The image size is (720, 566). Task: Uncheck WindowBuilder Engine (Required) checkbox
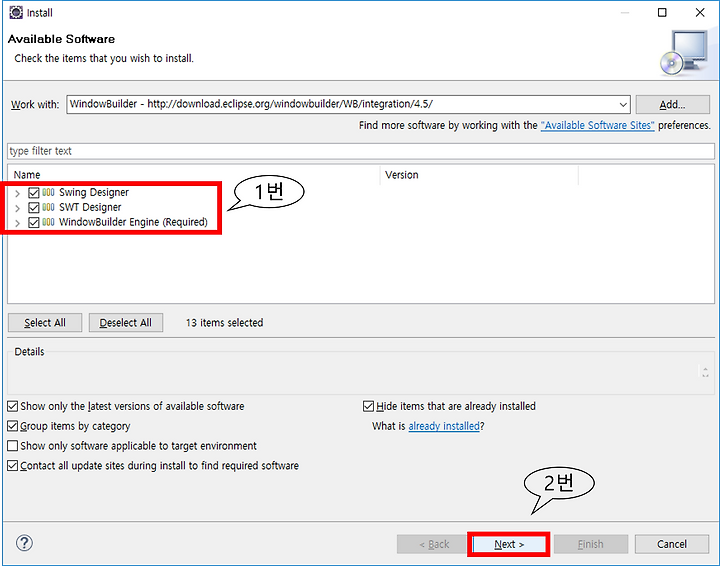34,223
